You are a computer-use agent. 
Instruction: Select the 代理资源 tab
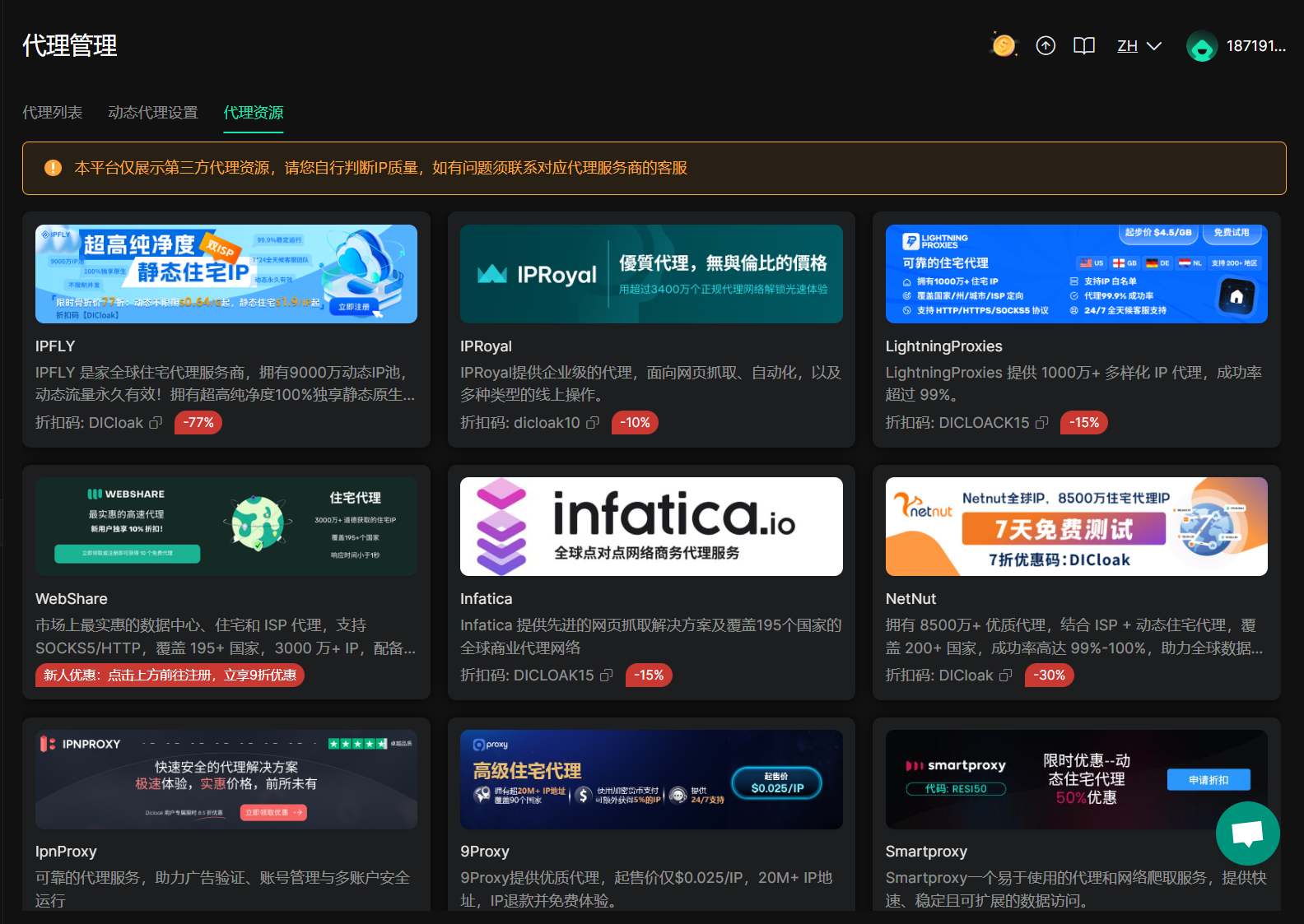pyautogui.click(x=254, y=113)
